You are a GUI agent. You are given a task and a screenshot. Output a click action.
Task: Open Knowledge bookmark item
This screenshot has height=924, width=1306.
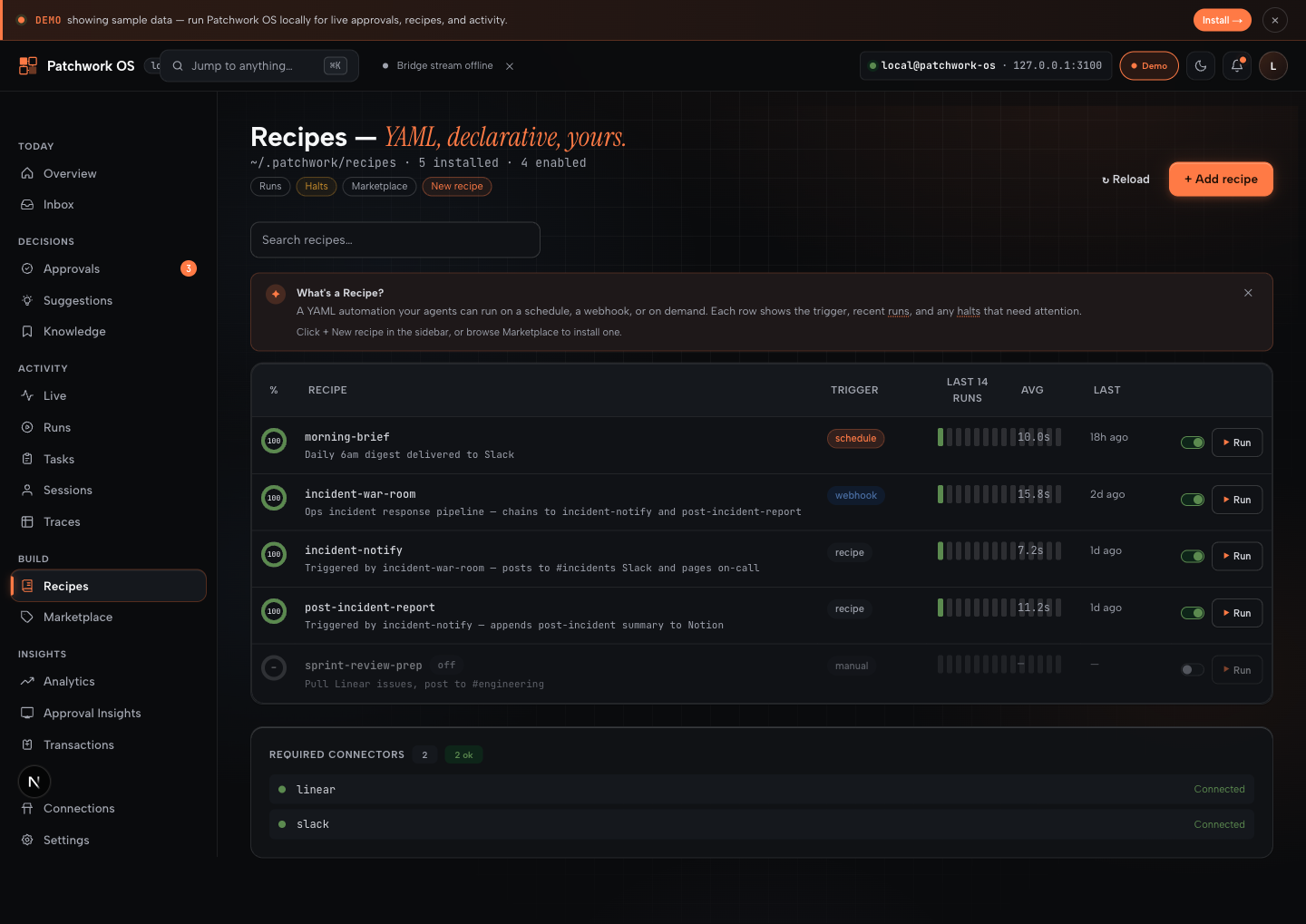(109, 332)
